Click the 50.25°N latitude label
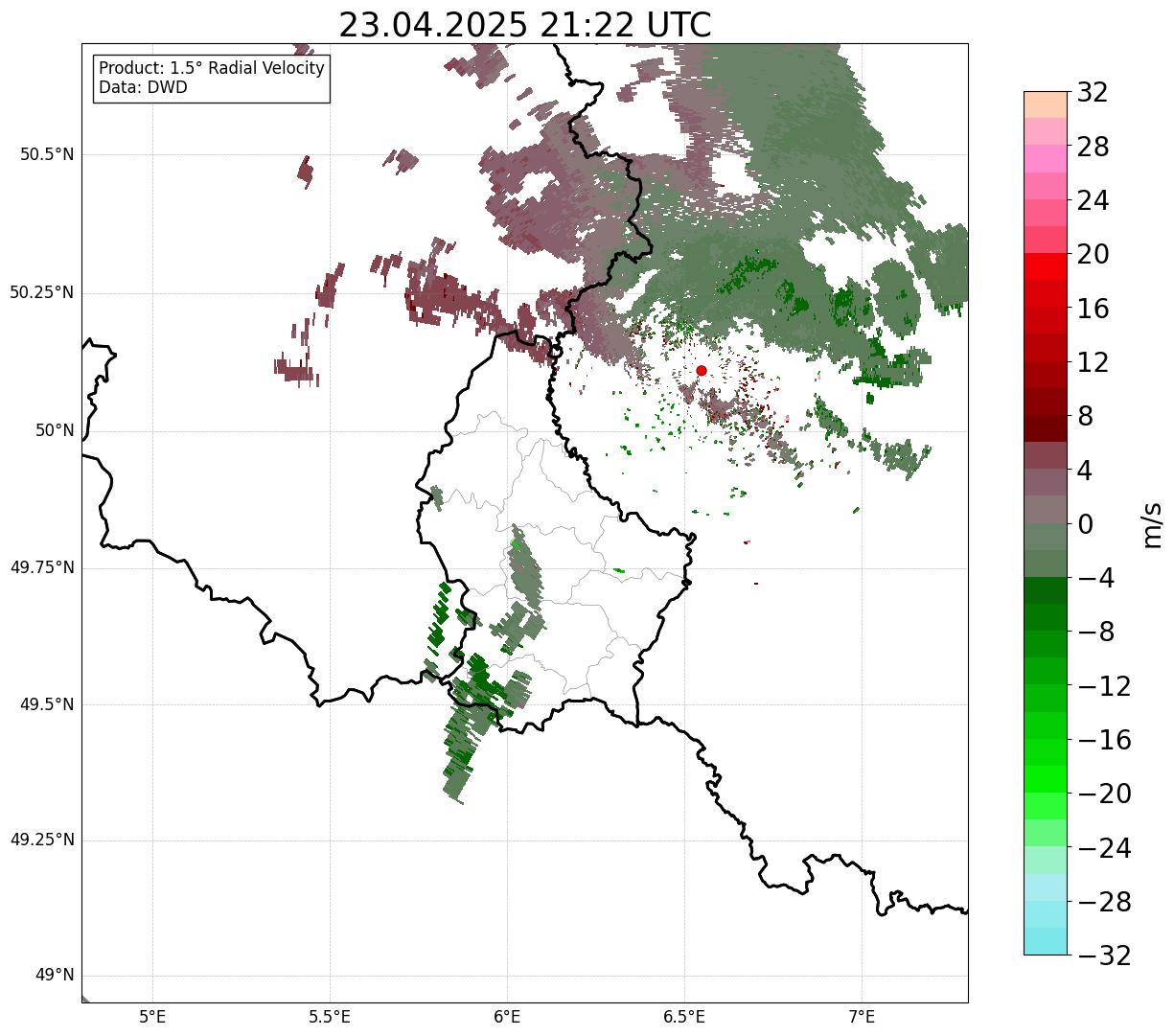 [x=42, y=292]
